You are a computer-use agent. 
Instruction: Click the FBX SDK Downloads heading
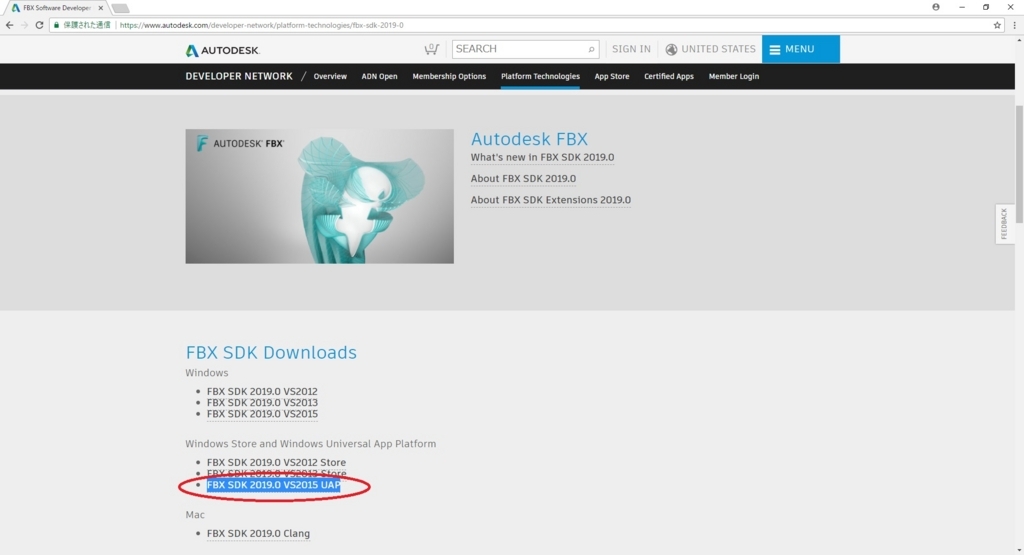pyautogui.click(x=271, y=353)
